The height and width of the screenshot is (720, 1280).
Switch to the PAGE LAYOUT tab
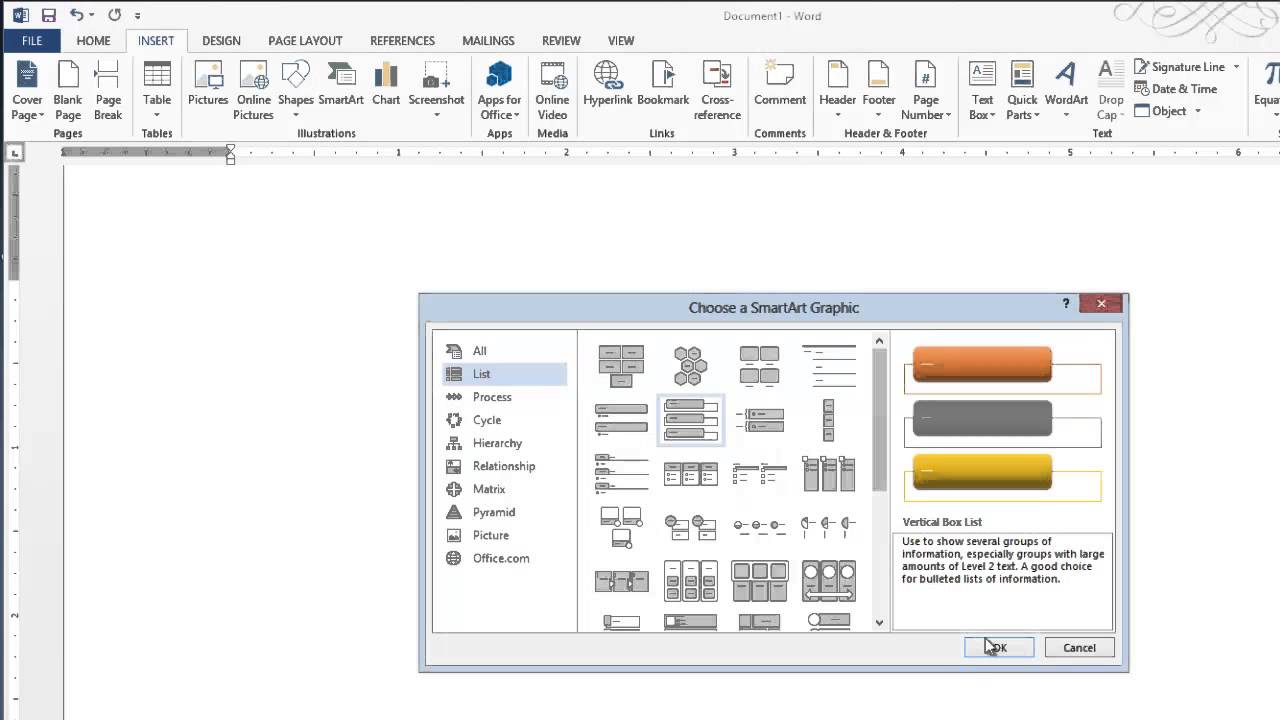tap(305, 41)
